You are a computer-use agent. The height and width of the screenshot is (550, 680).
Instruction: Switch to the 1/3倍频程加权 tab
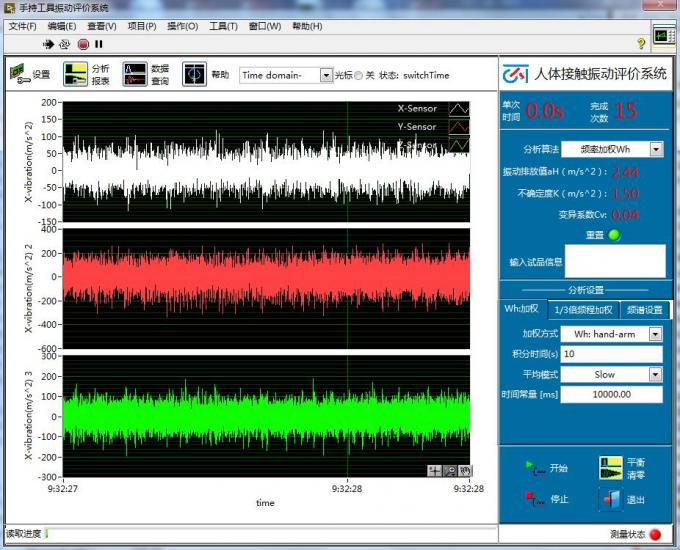(x=584, y=309)
